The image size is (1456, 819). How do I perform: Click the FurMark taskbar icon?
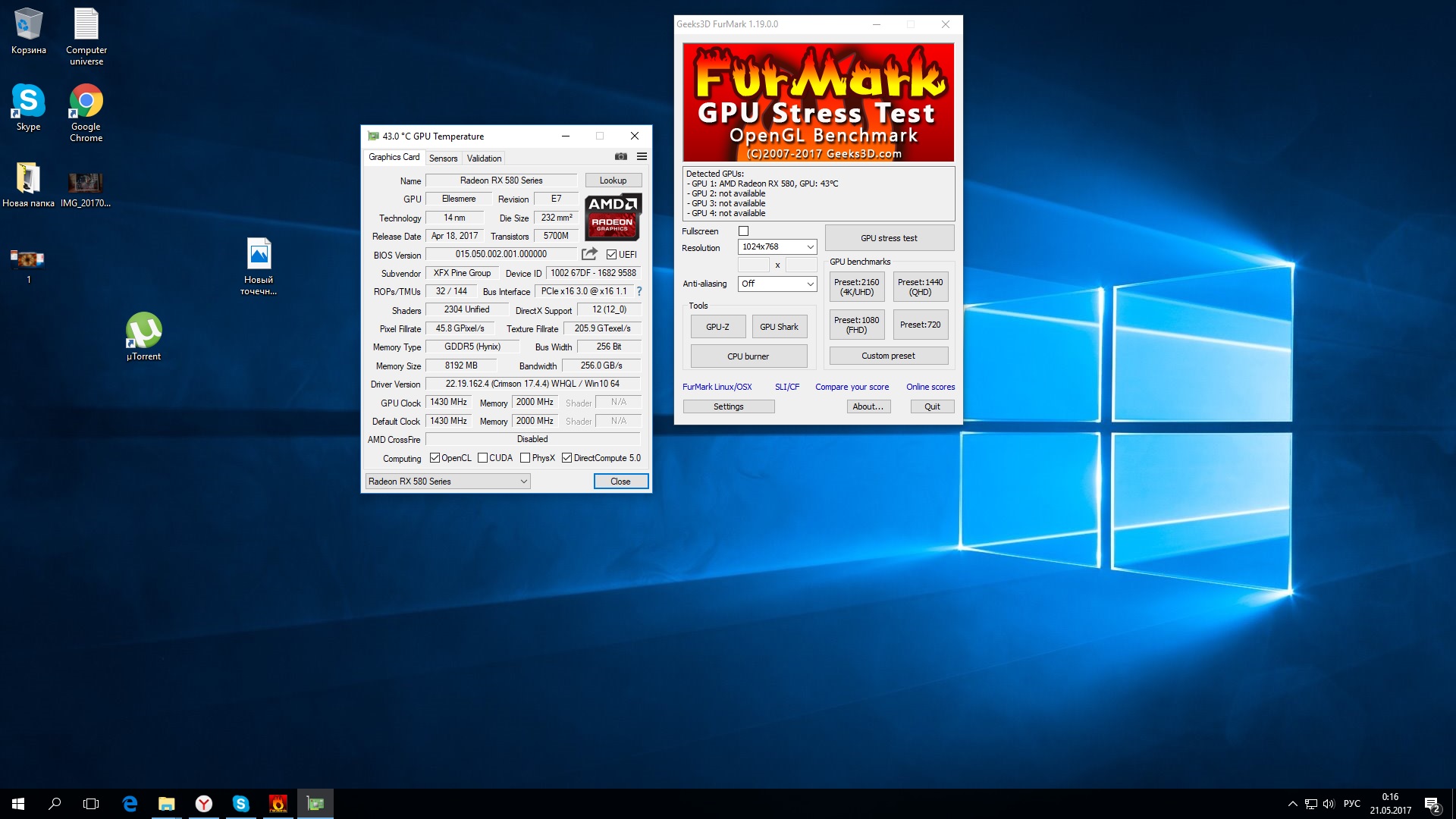tap(278, 804)
